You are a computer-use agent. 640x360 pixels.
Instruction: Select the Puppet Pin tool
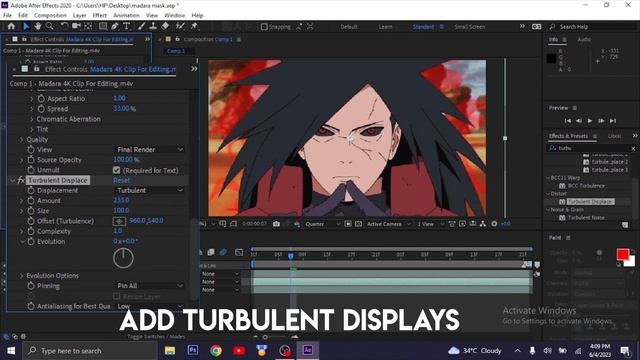pyautogui.click(x=194, y=26)
